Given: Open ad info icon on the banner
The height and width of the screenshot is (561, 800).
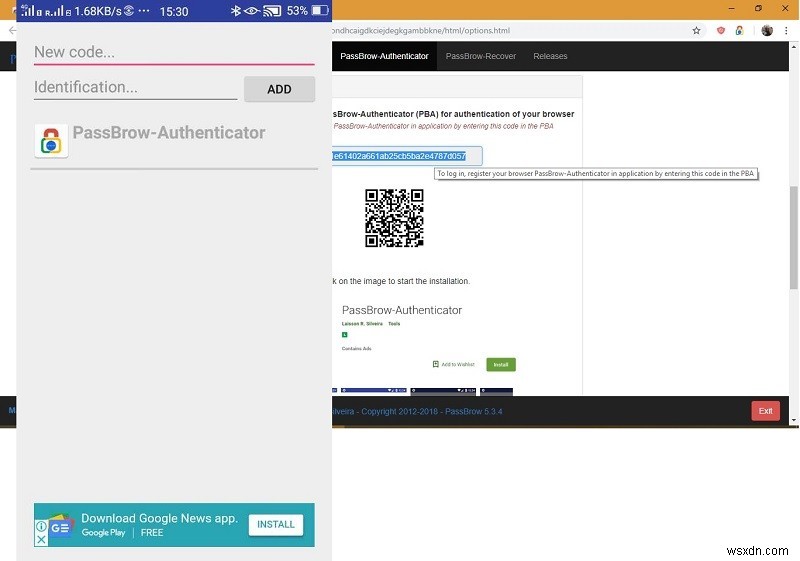Looking at the screenshot, I should [x=41, y=526].
